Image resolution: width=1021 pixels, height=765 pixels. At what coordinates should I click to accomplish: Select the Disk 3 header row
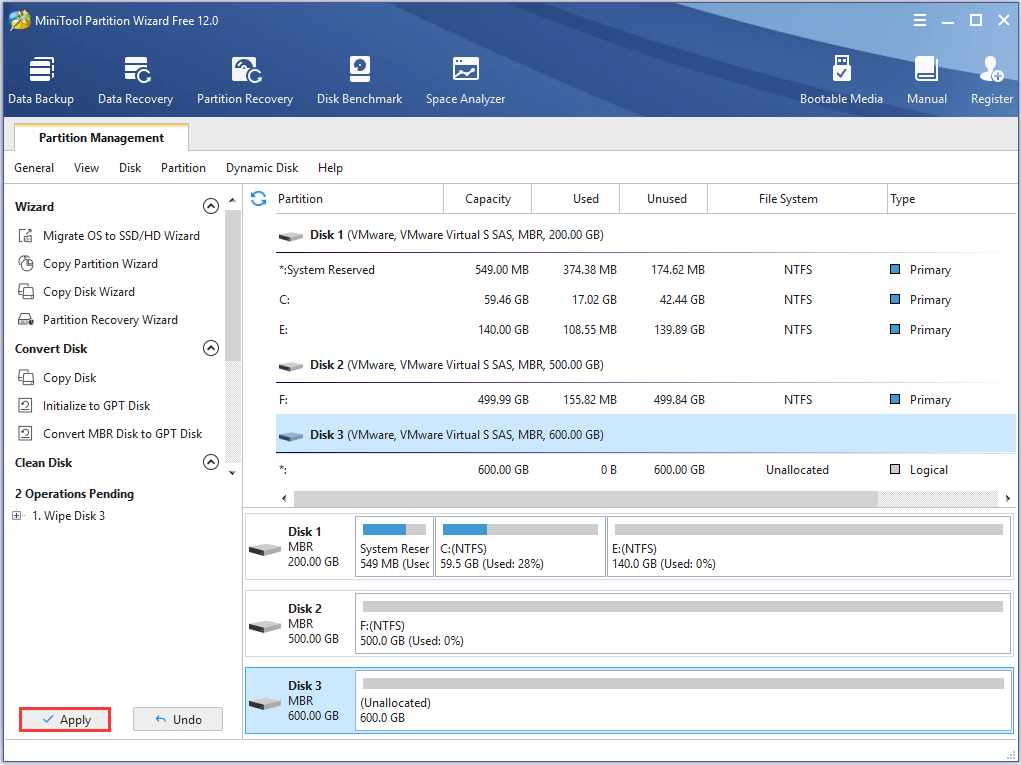pyautogui.click(x=645, y=434)
